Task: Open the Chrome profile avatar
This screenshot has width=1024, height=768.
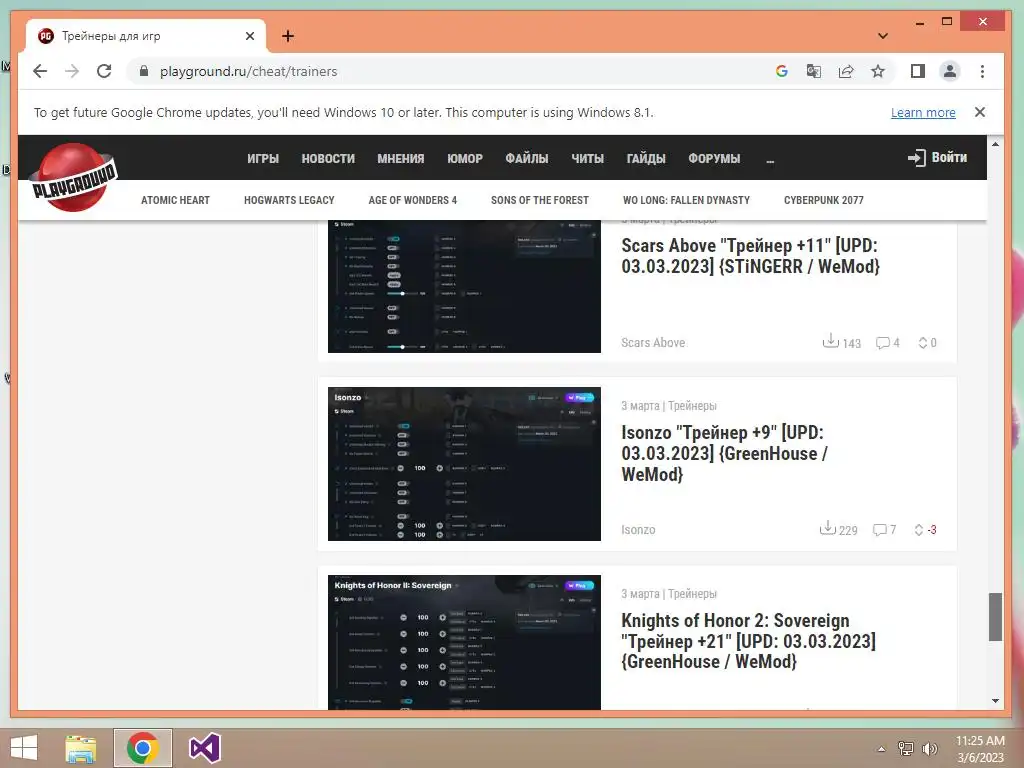Action: 950,71
